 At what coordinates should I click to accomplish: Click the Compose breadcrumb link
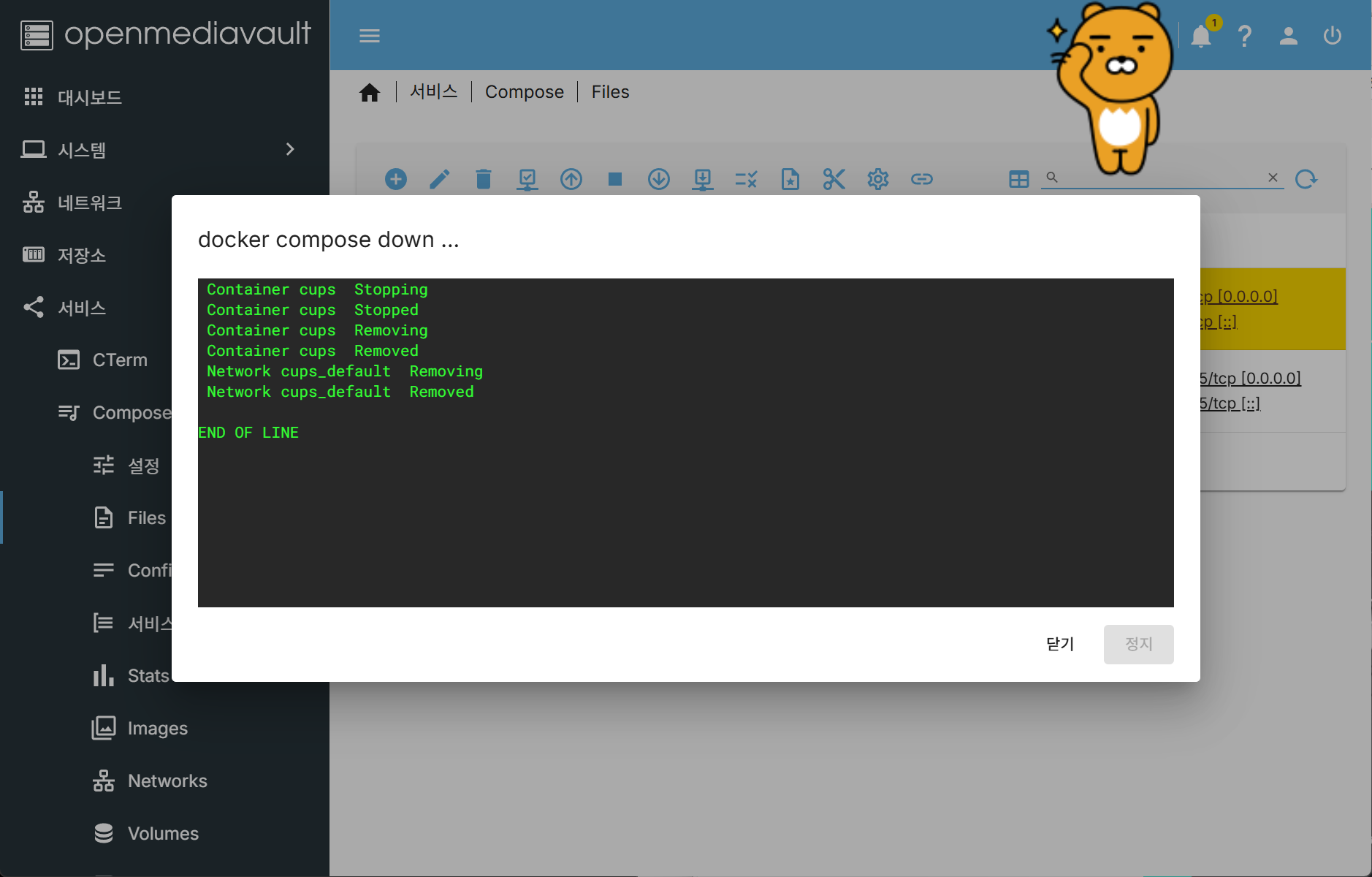click(x=525, y=91)
